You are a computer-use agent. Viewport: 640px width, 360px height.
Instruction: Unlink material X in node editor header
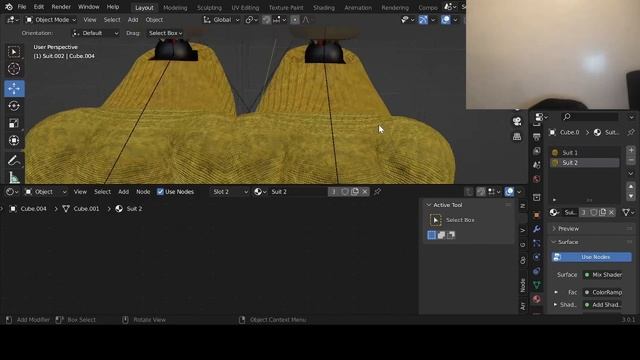pyautogui.click(x=365, y=191)
